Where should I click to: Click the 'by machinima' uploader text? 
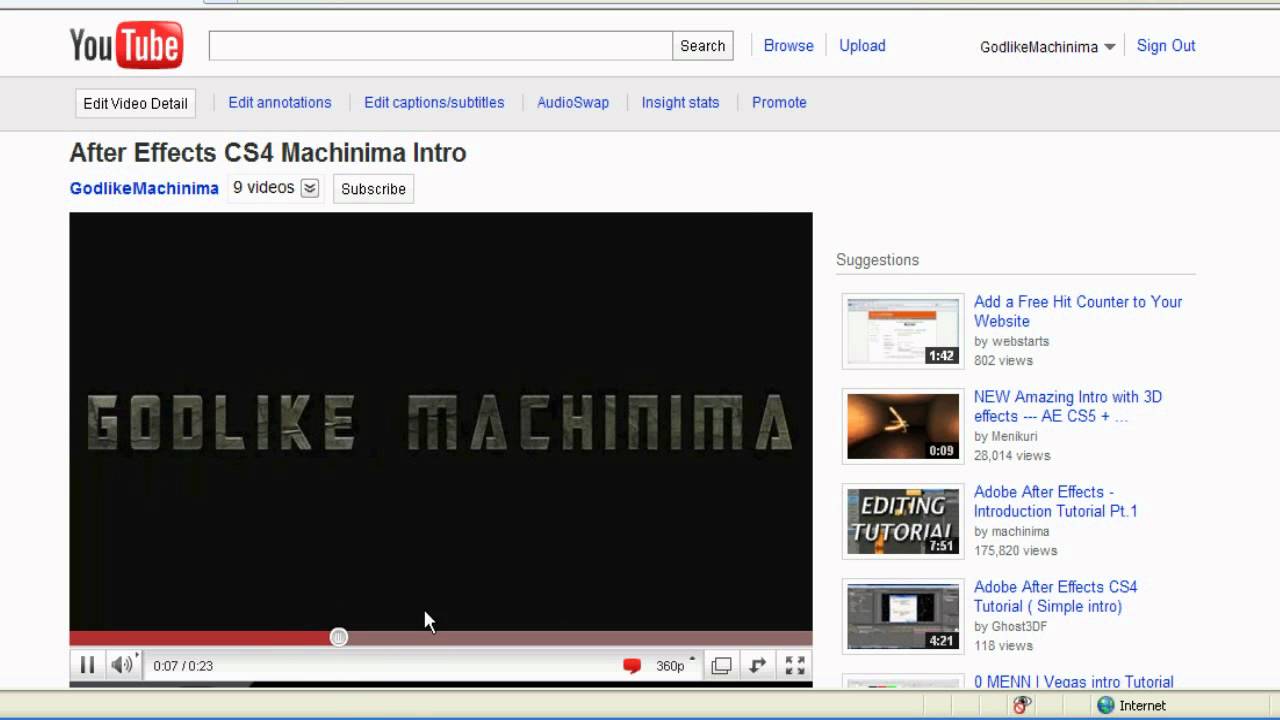1012,531
